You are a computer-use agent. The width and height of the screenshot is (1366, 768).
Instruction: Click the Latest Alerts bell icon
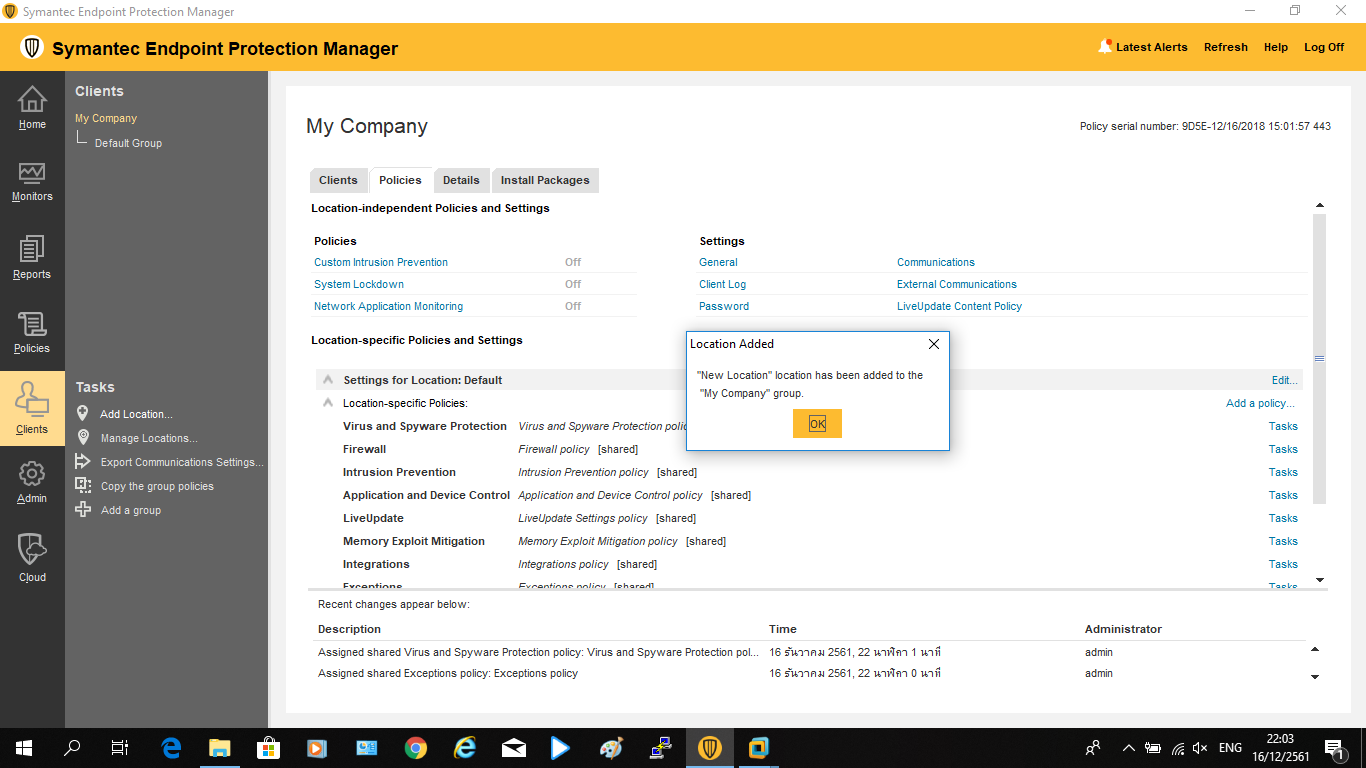[1105, 46]
